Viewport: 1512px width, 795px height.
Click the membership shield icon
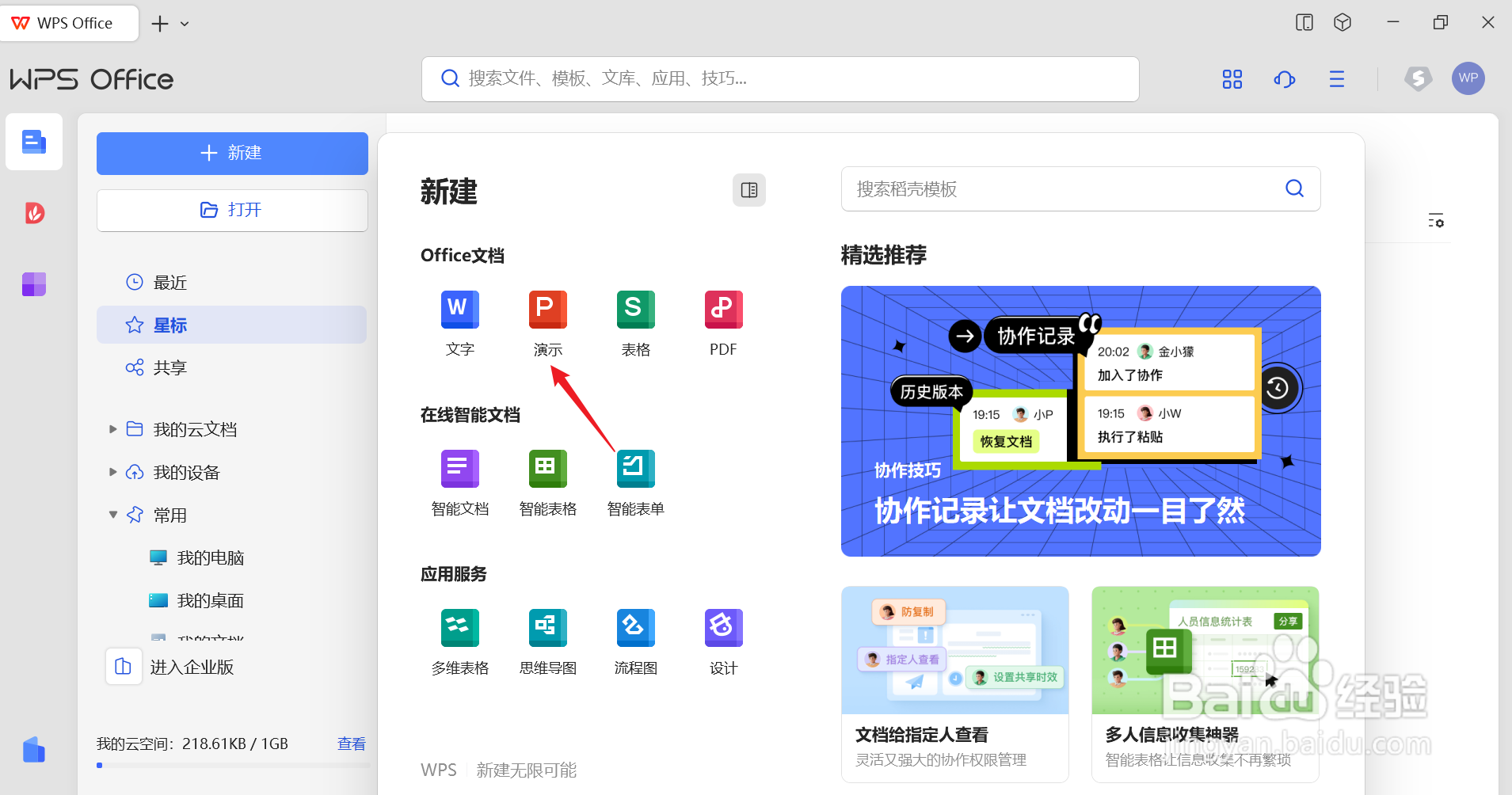(x=1418, y=78)
